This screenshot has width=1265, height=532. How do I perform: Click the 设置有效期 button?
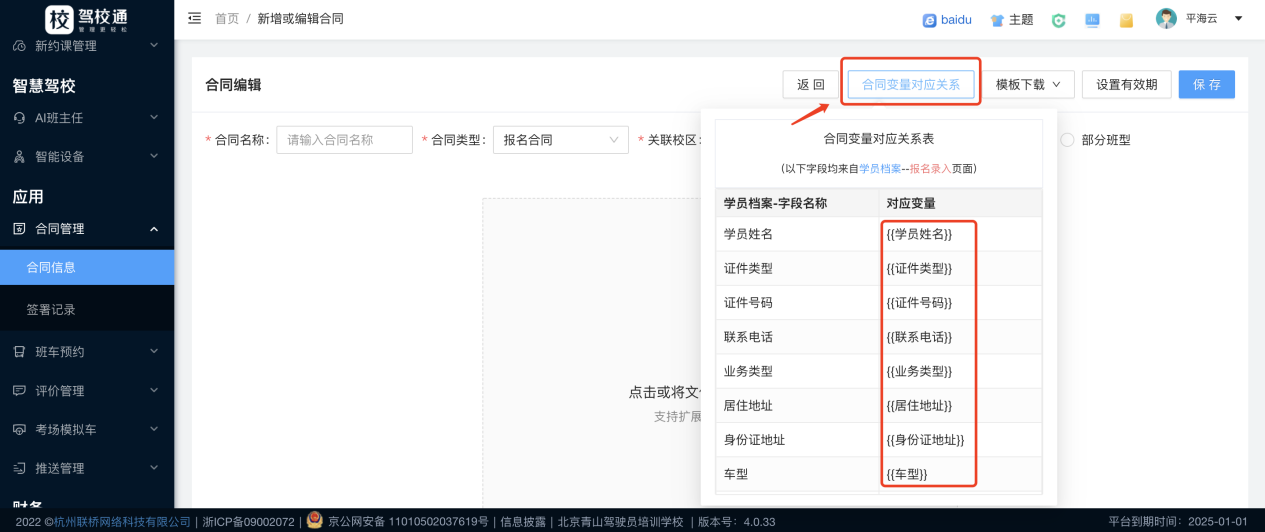(x=1126, y=85)
